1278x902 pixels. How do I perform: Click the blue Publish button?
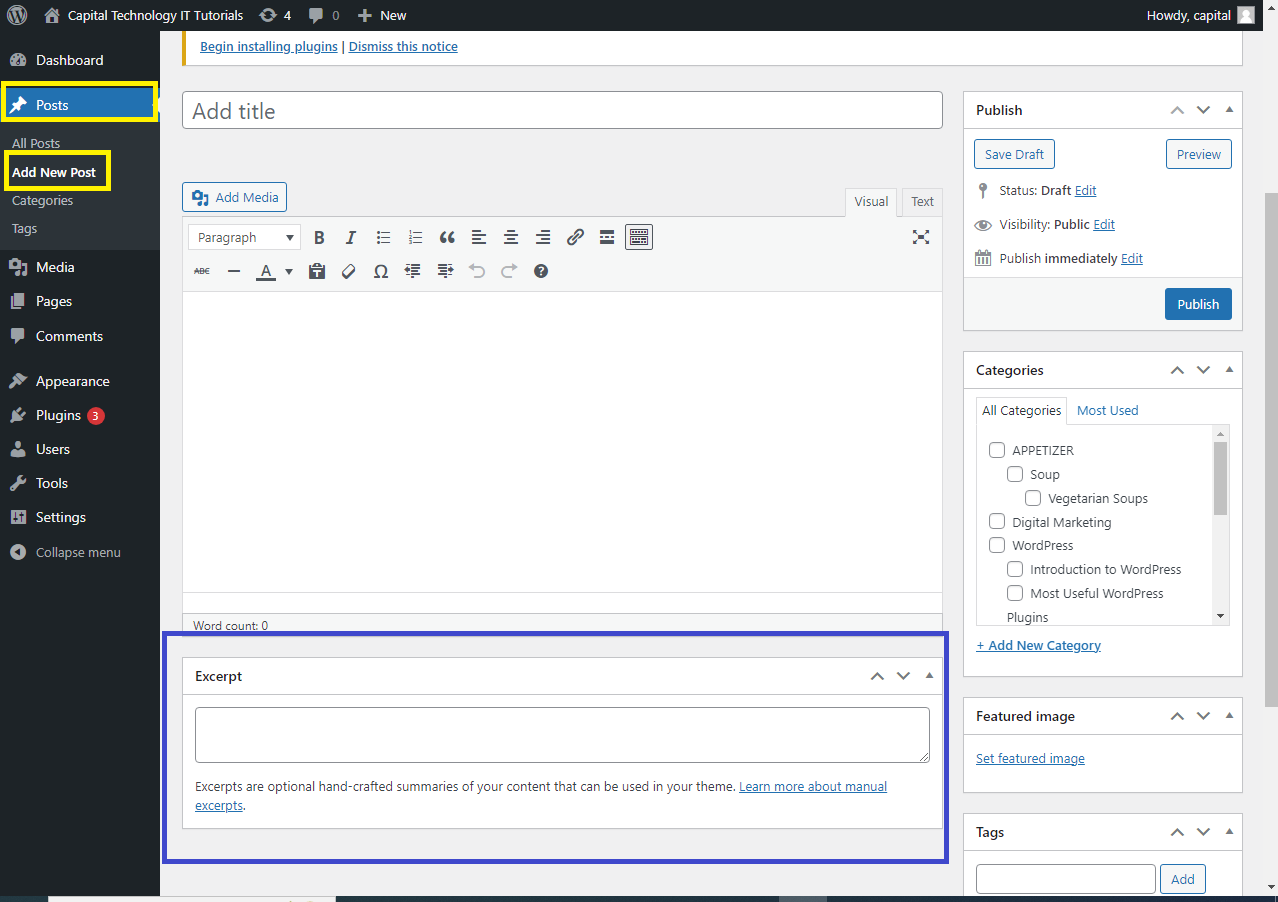point(1198,304)
